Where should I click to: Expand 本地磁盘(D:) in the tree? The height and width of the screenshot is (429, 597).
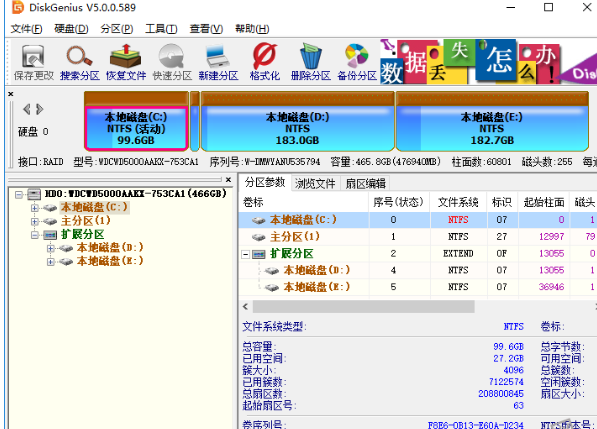pos(51,248)
